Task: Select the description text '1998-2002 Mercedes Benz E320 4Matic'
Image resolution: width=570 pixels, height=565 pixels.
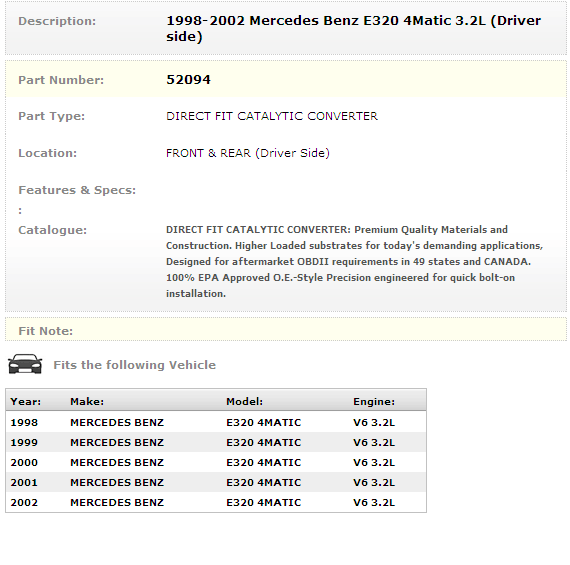Action: [x=309, y=21]
